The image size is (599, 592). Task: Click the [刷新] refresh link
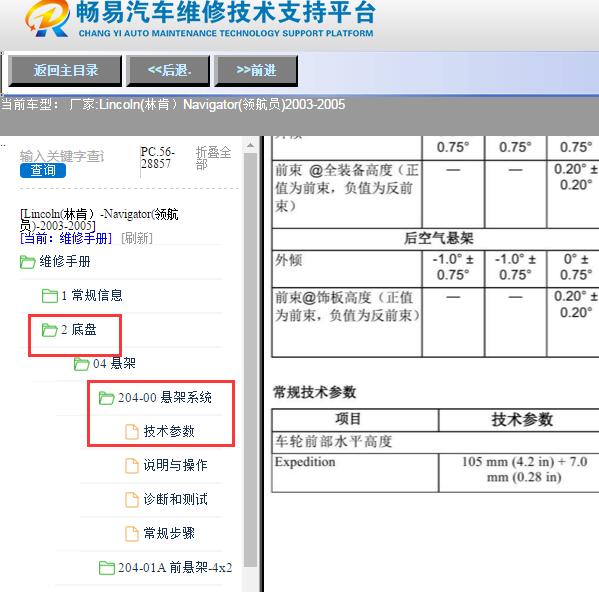(137, 238)
